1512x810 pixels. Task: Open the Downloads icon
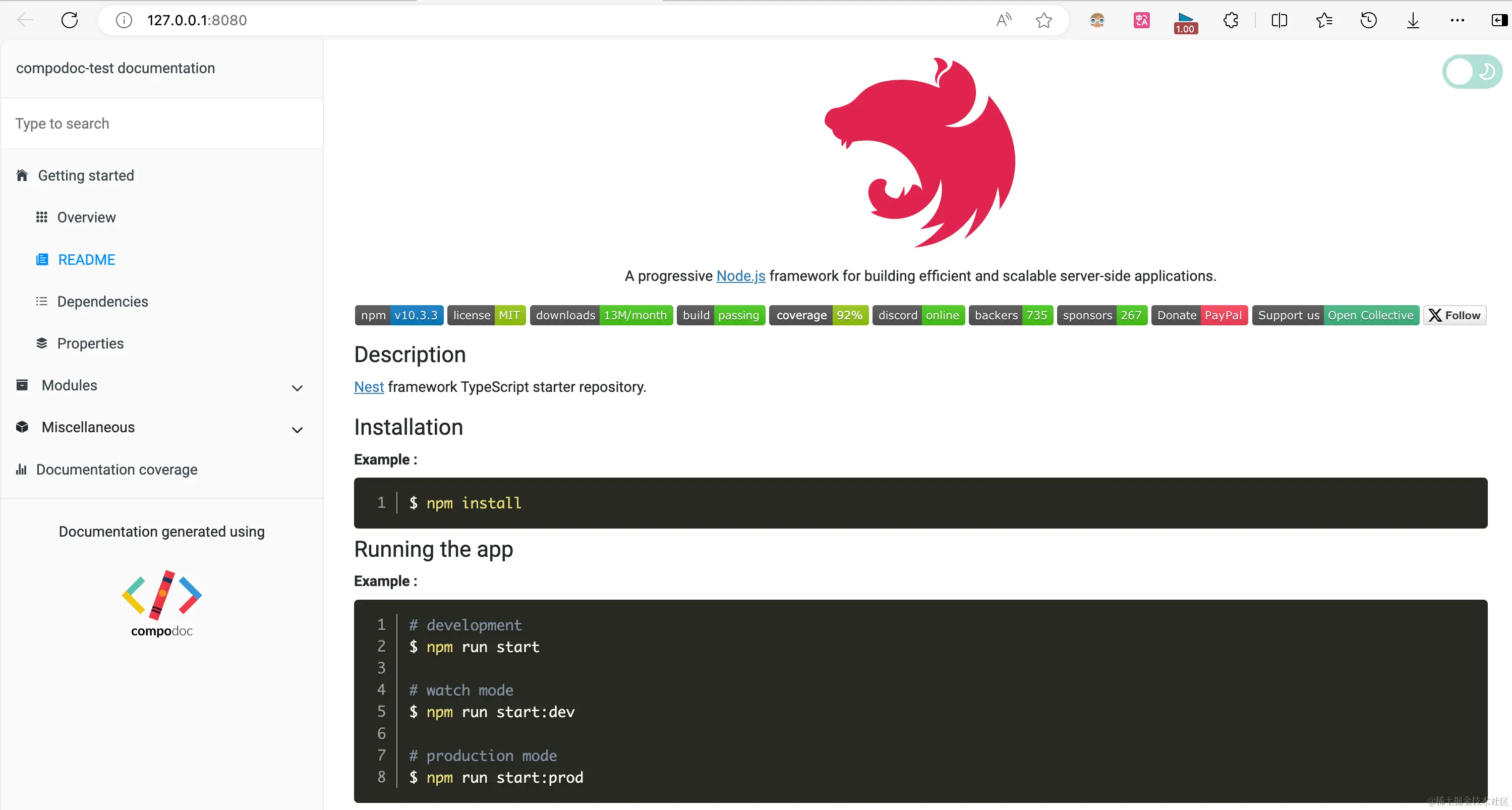tap(1413, 20)
